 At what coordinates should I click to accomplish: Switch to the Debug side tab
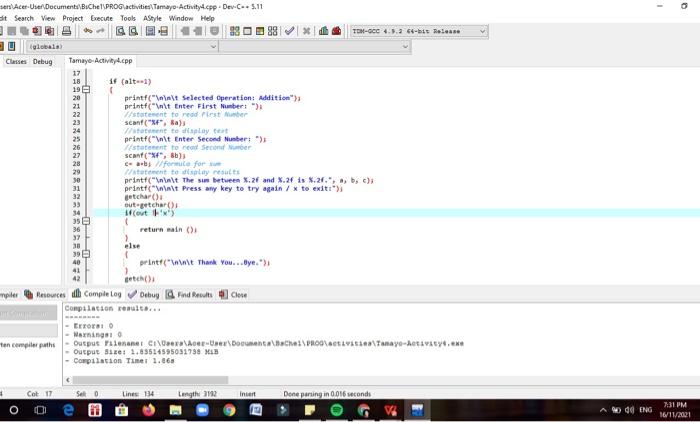[x=42, y=62]
